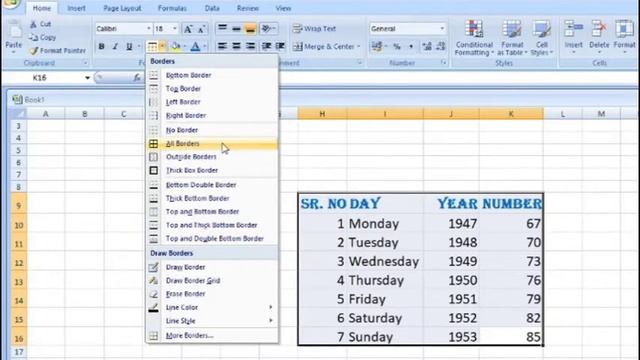Click the Insert cells button

(573, 37)
